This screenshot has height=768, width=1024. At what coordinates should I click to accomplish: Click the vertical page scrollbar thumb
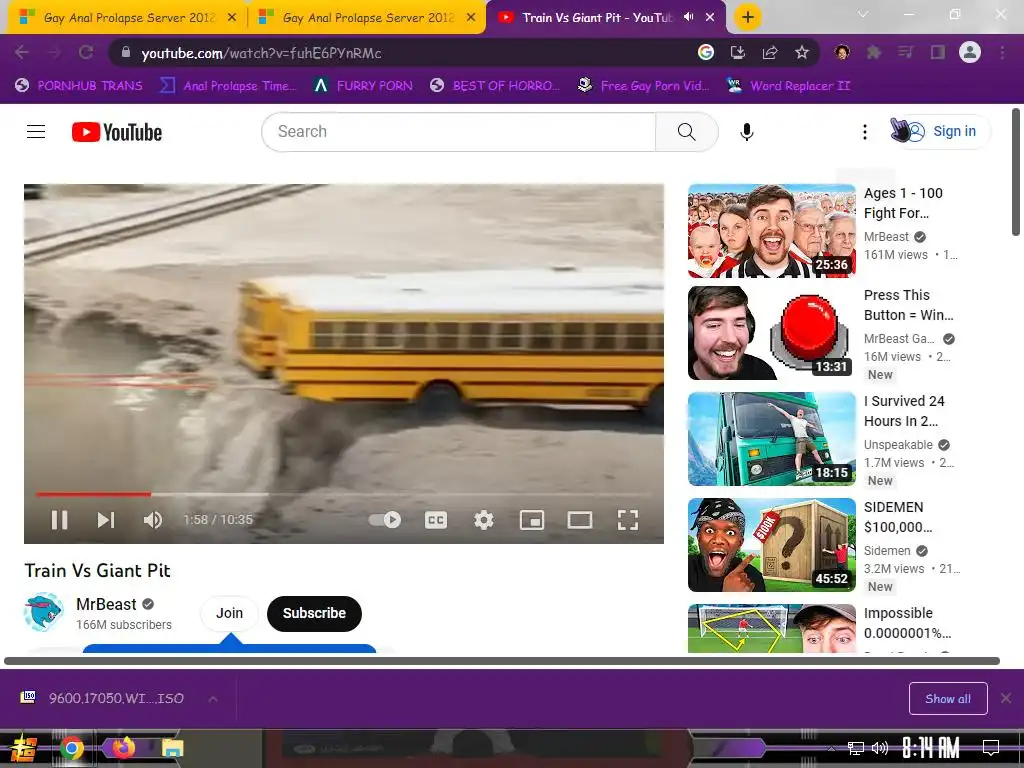click(1016, 172)
